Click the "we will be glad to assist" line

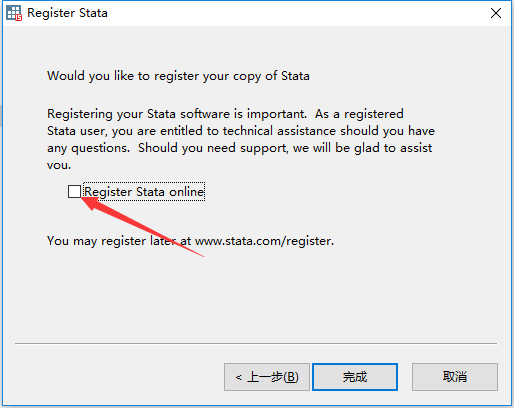click(240, 148)
